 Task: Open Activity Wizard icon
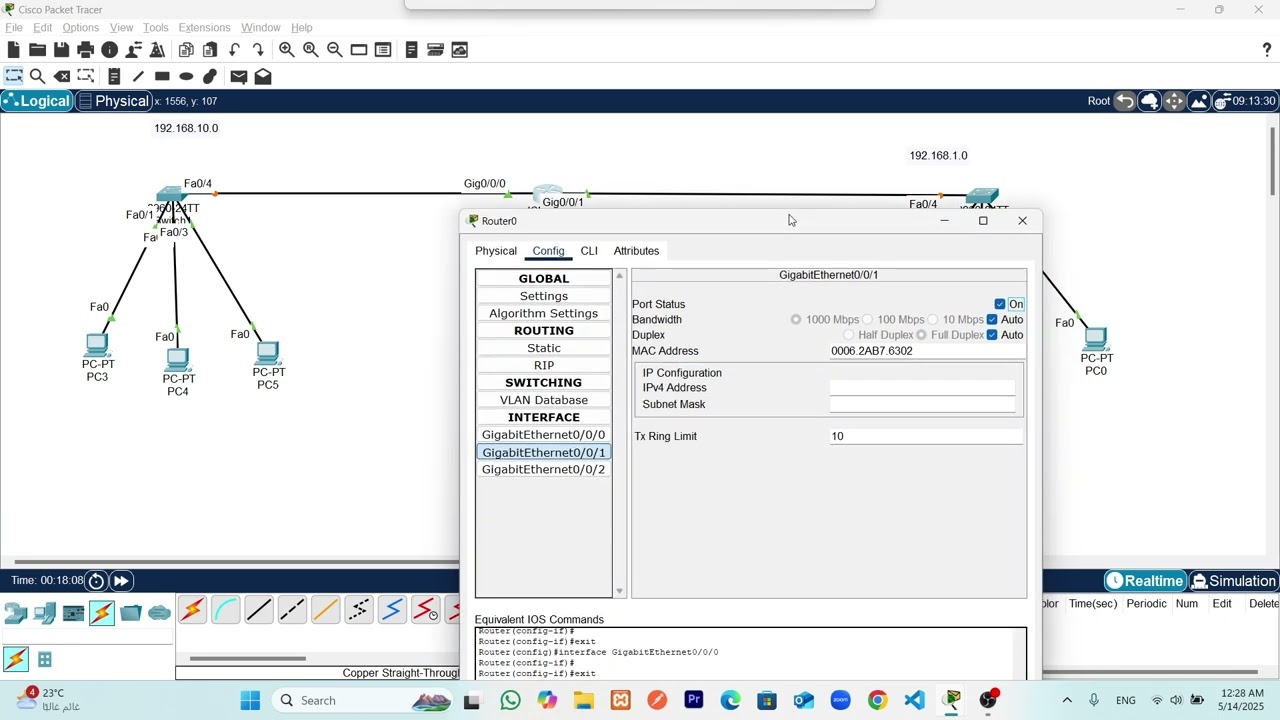point(157,49)
